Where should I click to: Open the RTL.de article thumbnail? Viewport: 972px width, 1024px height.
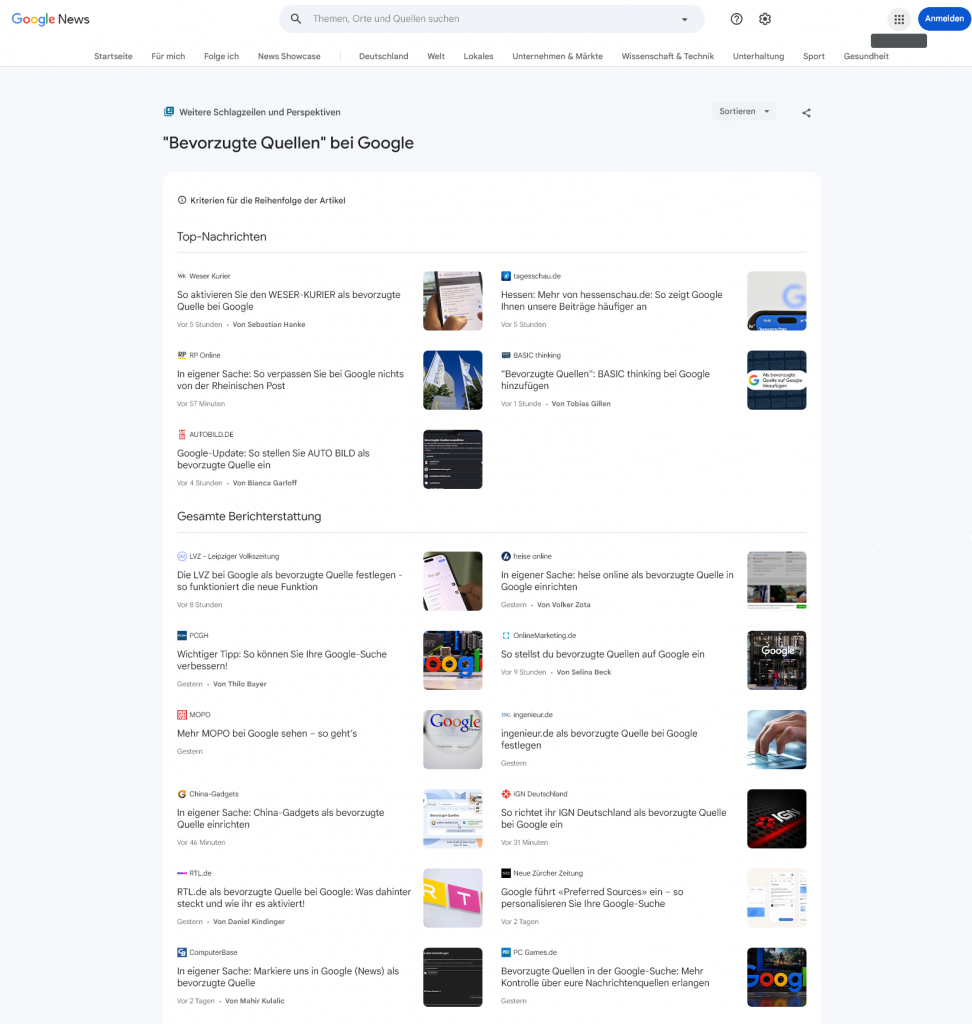point(453,898)
